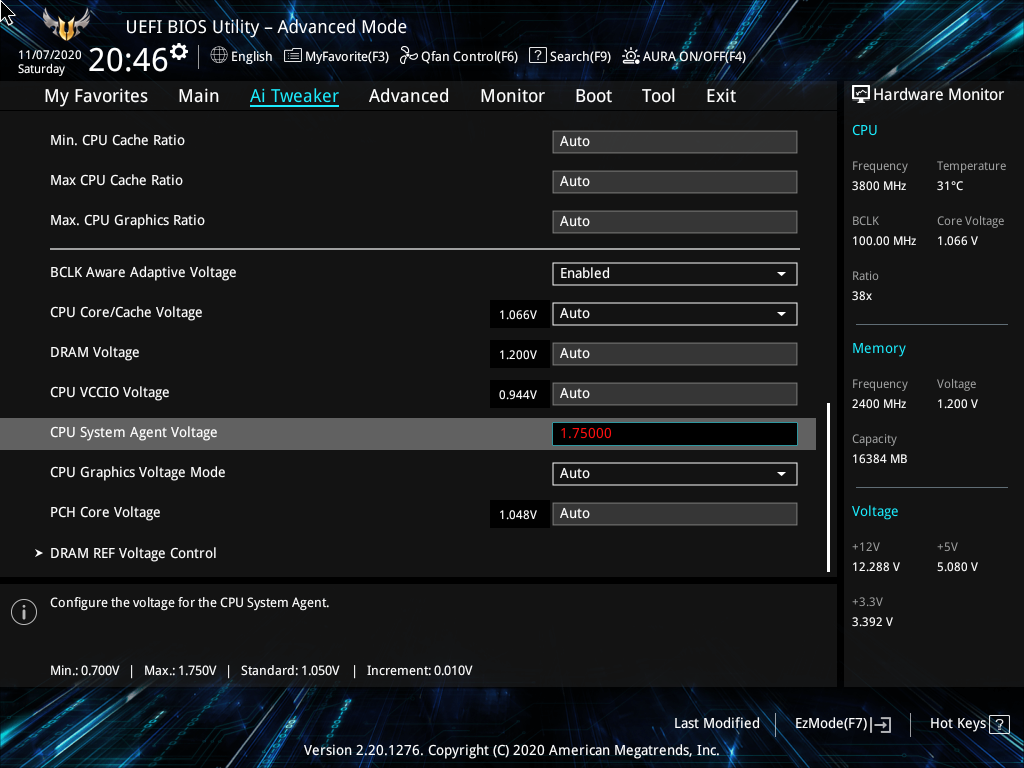The height and width of the screenshot is (768, 1024).
Task: Go to the Boot tab
Action: point(593,96)
